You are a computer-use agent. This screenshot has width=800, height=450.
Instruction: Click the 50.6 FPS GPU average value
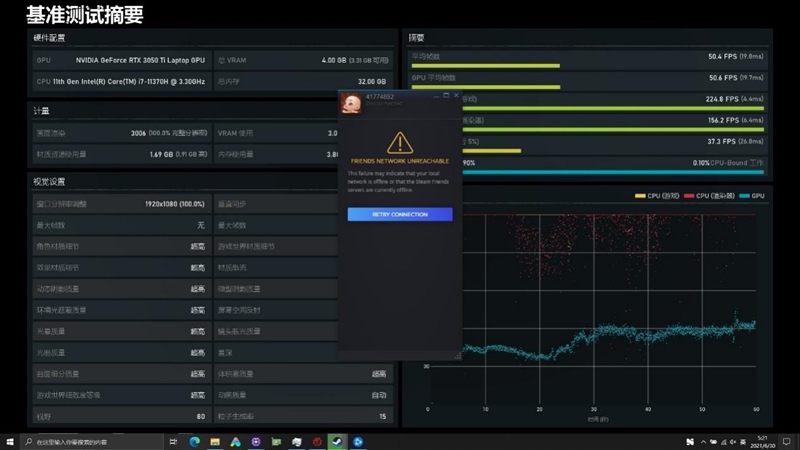(x=723, y=78)
